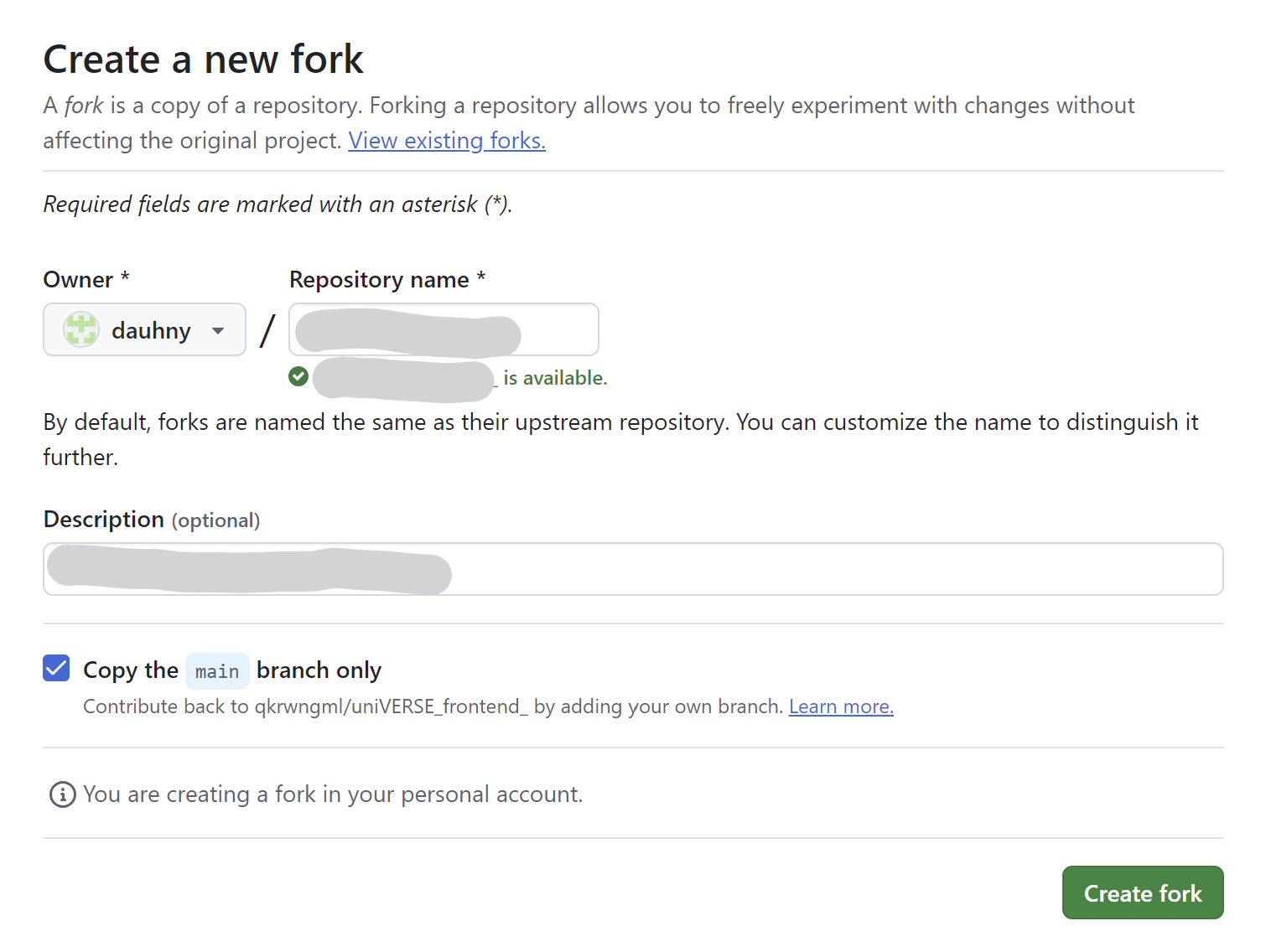Click the green availability checkmark icon
Image resolution: width=1266 pixels, height=952 pixels.
click(298, 377)
